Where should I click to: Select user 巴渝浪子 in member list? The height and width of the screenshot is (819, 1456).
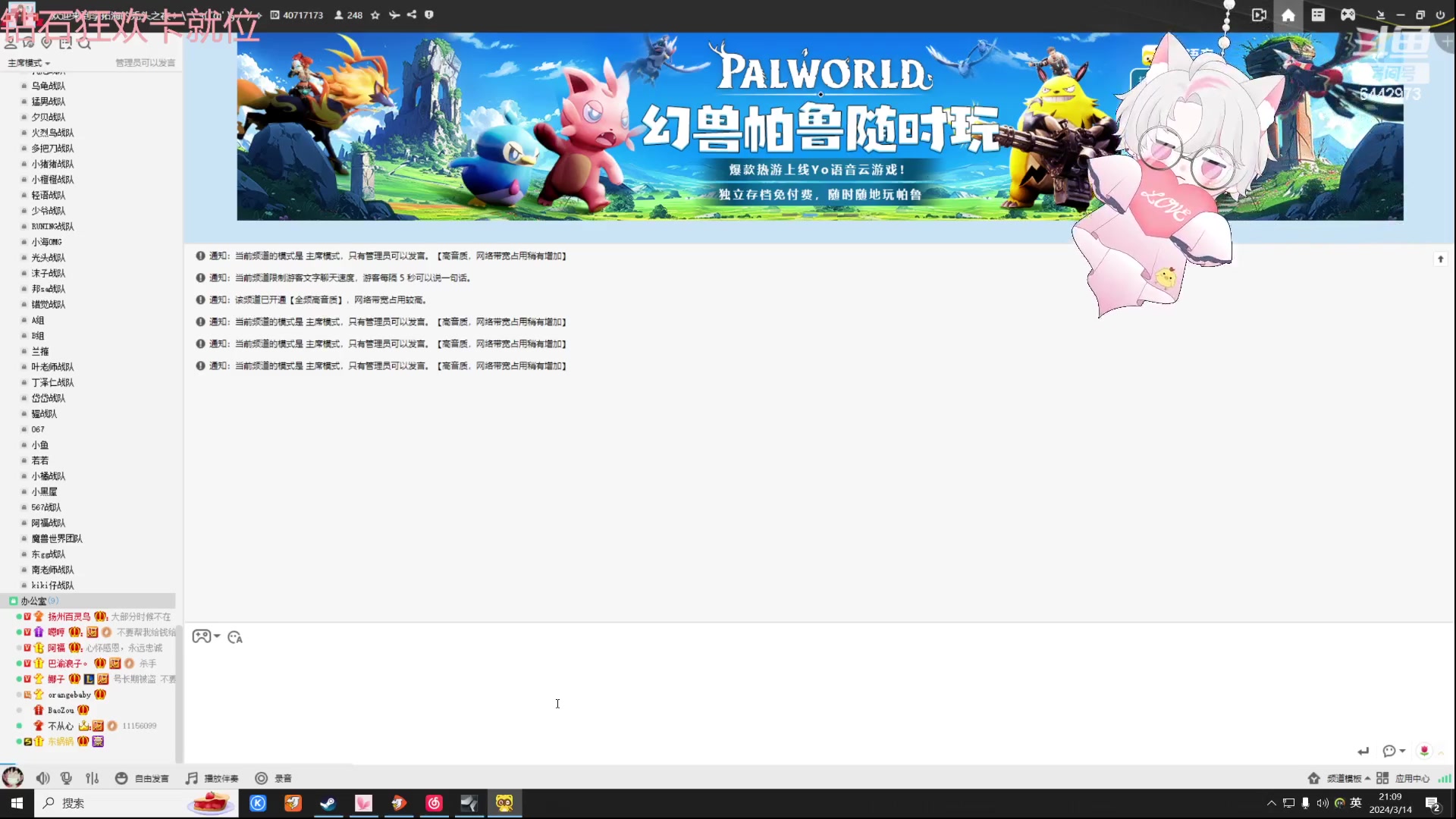click(67, 664)
